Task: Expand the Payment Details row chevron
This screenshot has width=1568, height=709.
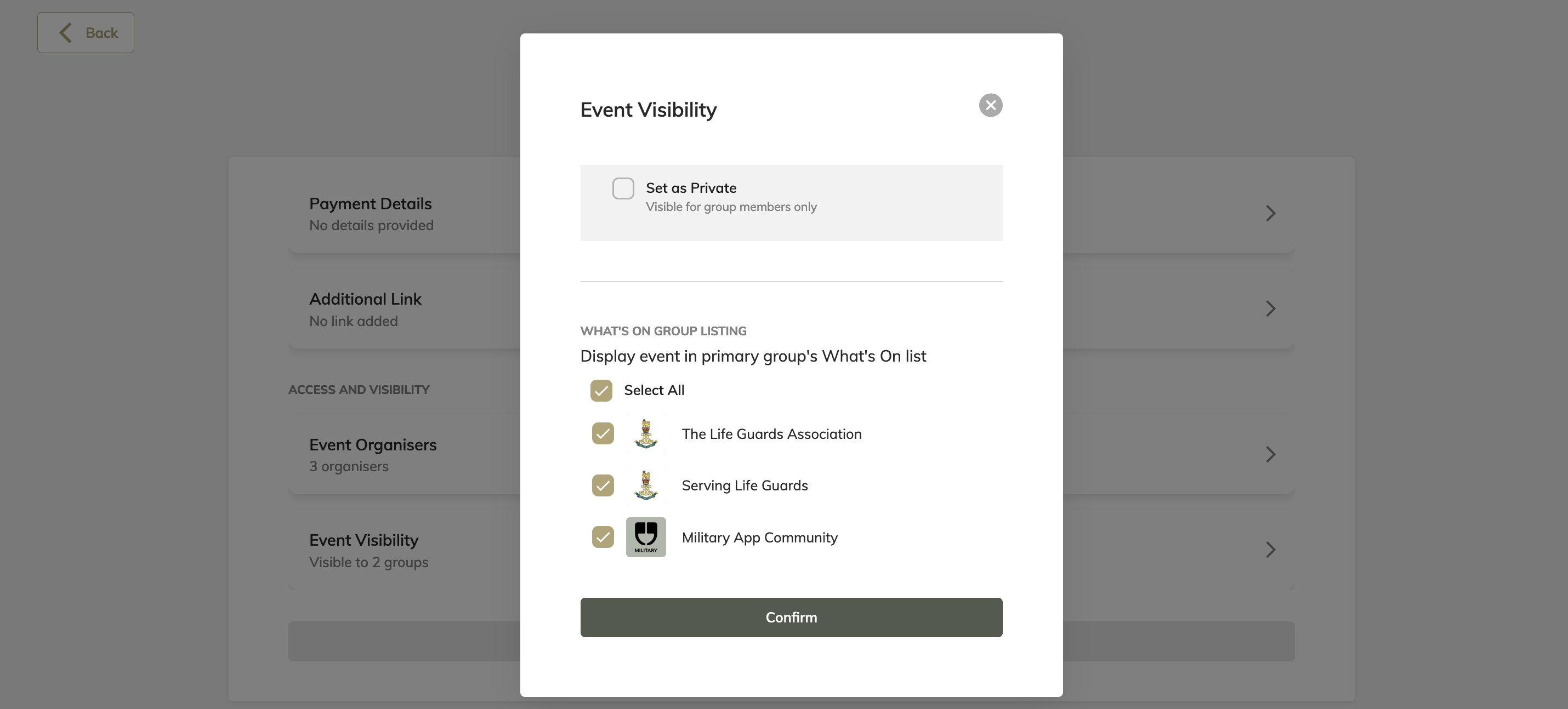Action: click(x=1270, y=214)
